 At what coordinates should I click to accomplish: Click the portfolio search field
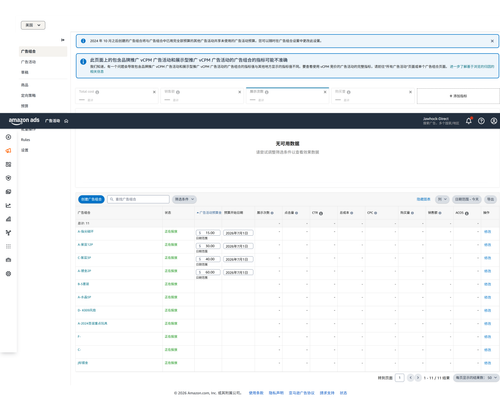tap(138, 199)
